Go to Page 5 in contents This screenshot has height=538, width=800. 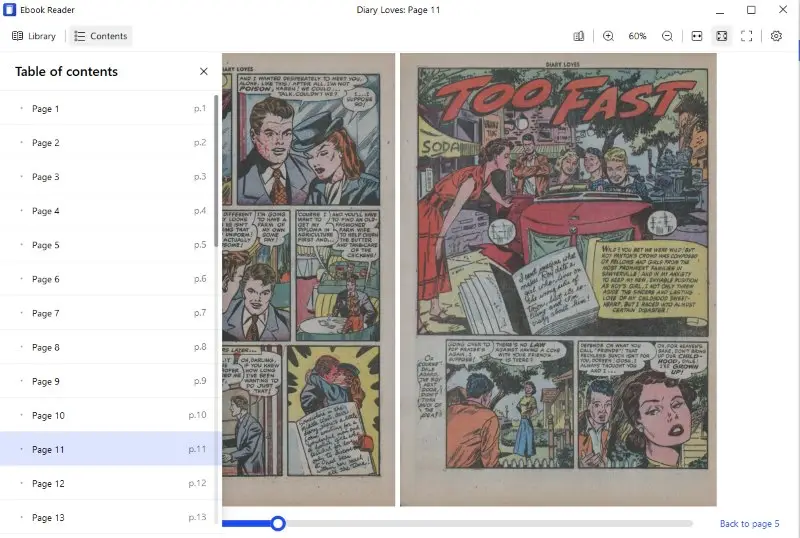click(x=107, y=245)
